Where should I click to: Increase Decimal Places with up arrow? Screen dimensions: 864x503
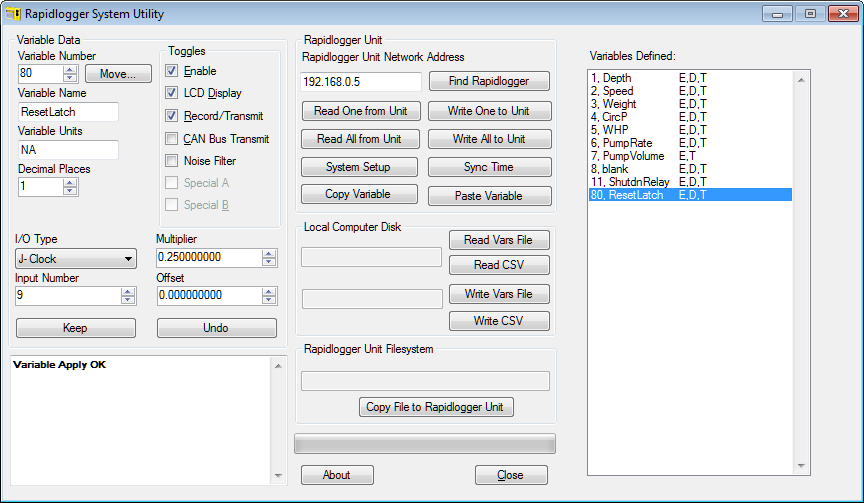tap(69, 183)
